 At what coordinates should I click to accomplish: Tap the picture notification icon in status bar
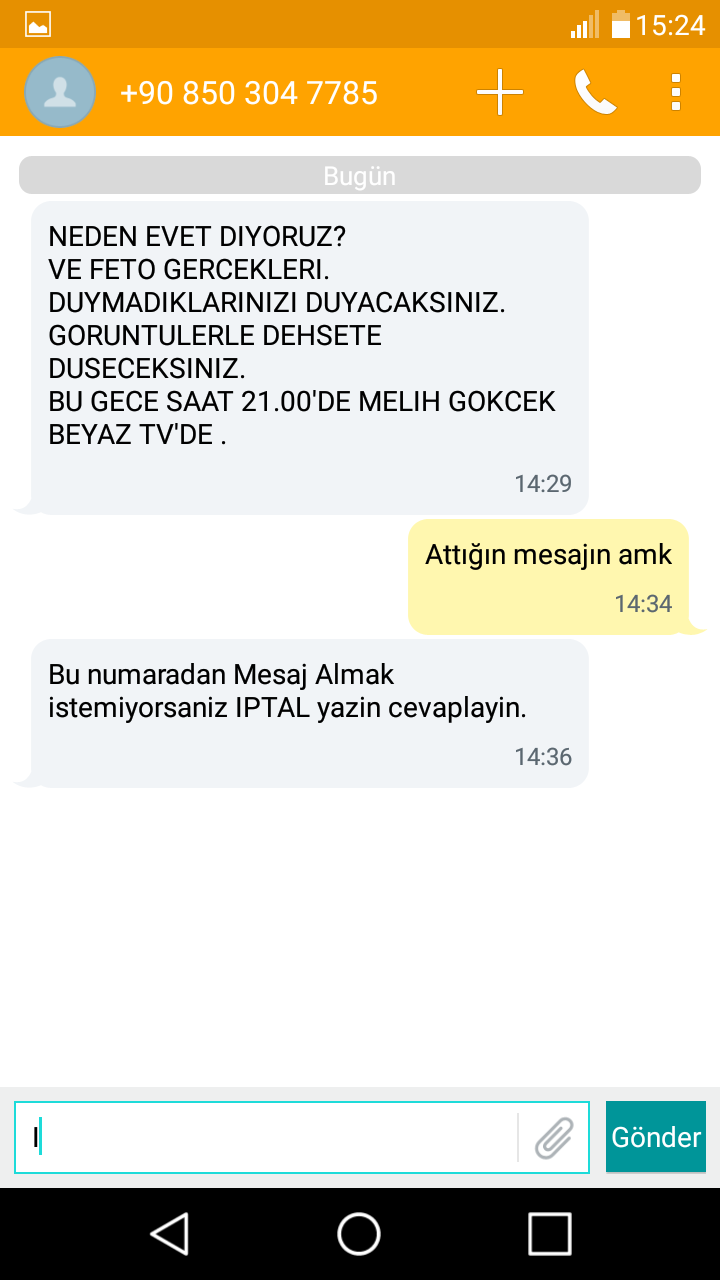(x=38, y=25)
